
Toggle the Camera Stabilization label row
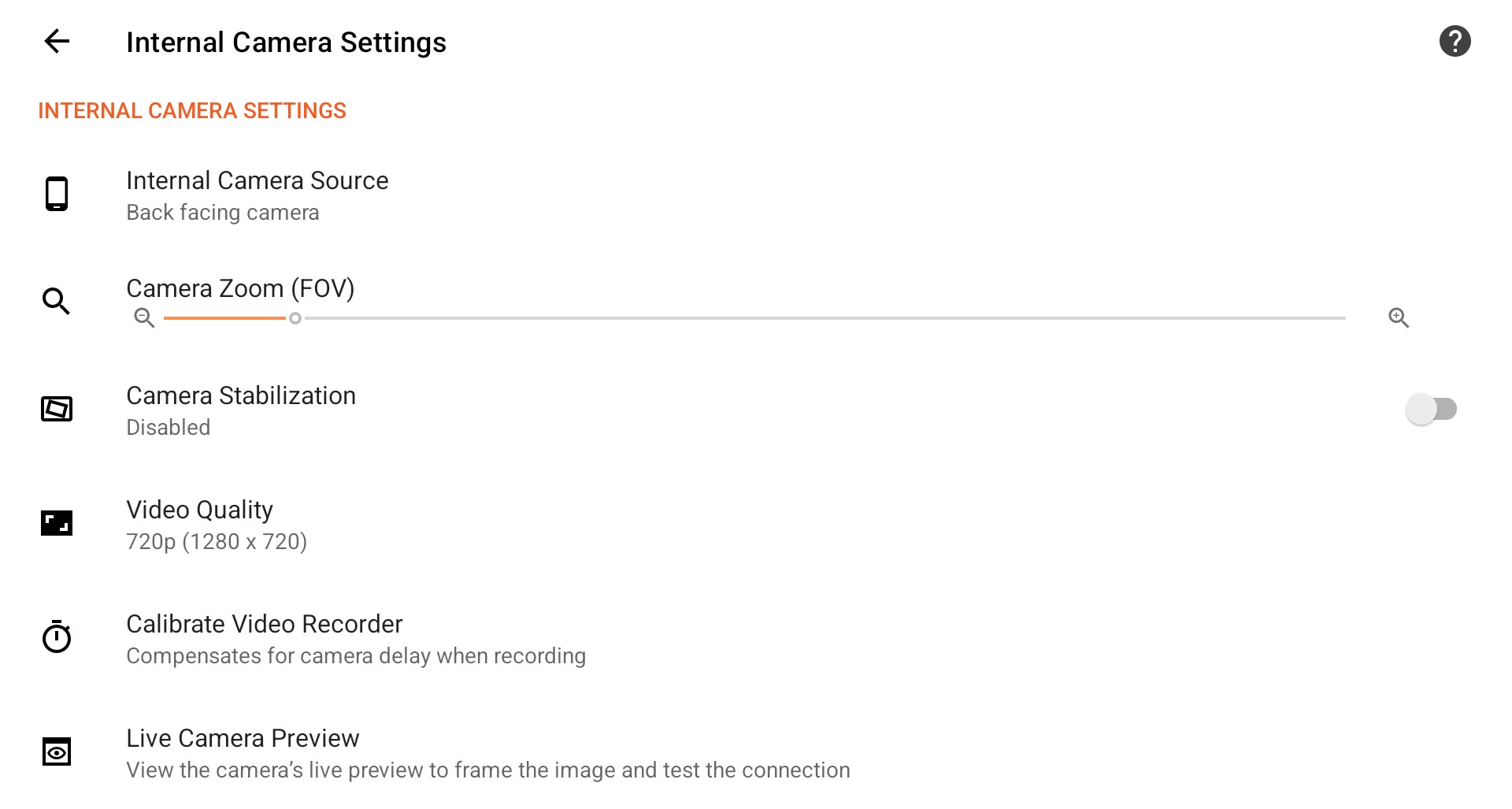(x=241, y=395)
